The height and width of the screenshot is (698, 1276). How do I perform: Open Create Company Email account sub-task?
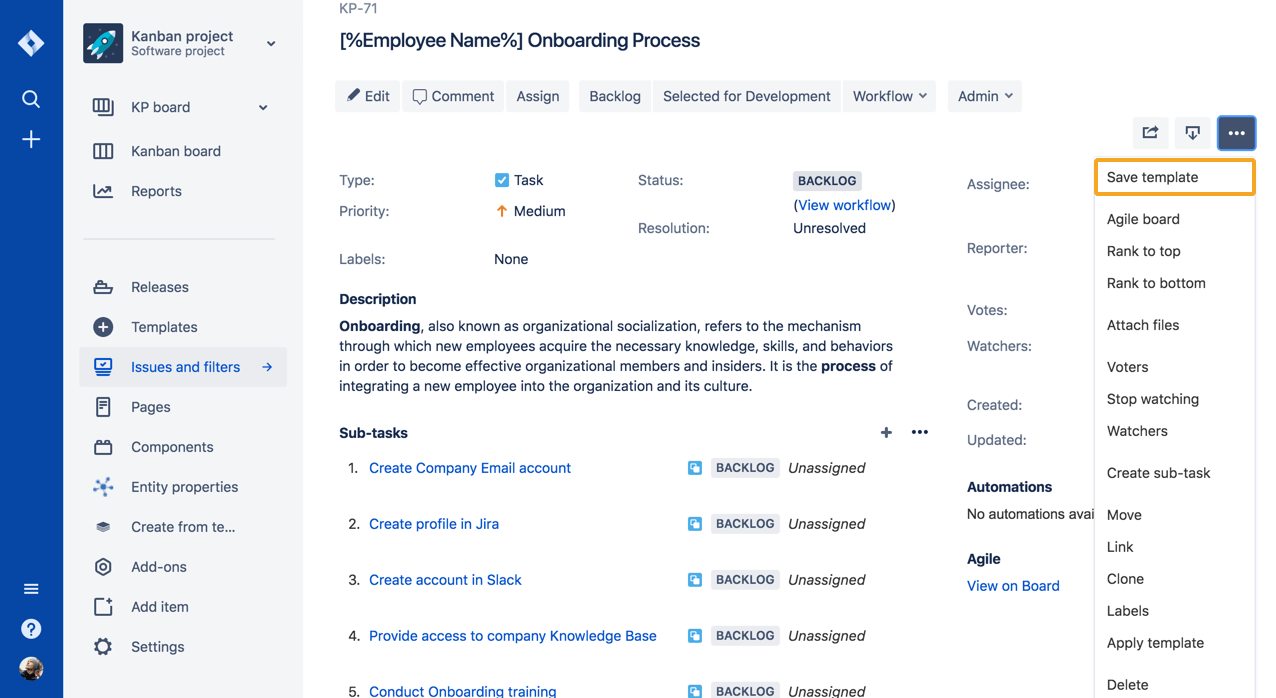click(470, 468)
